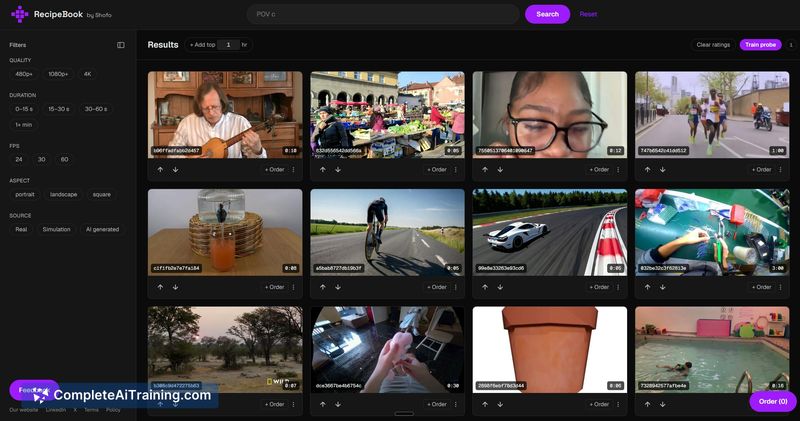Downvote the white race car video
This screenshot has width=800, height=421.
(500, 287)
